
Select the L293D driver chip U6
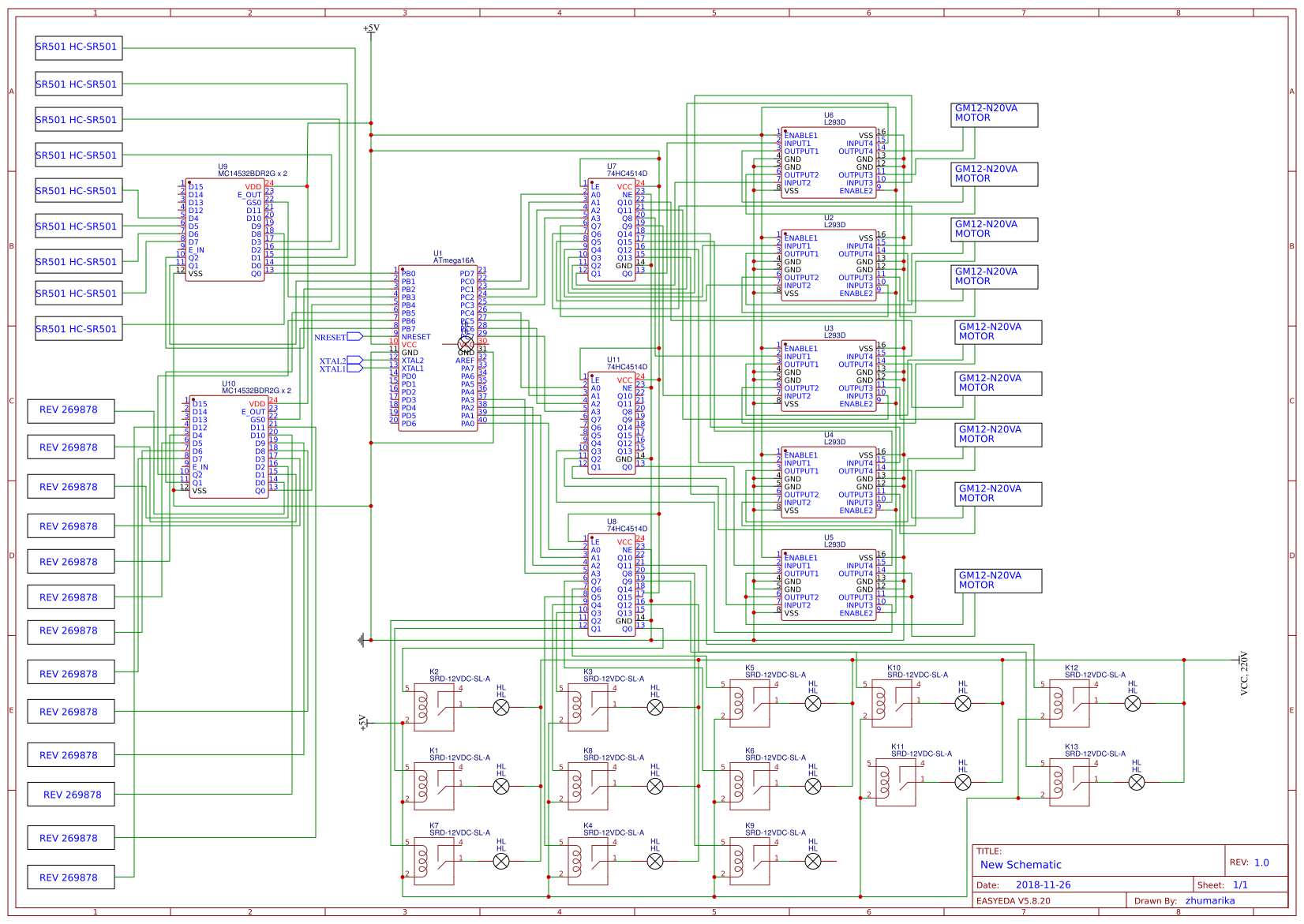point(829,158)
